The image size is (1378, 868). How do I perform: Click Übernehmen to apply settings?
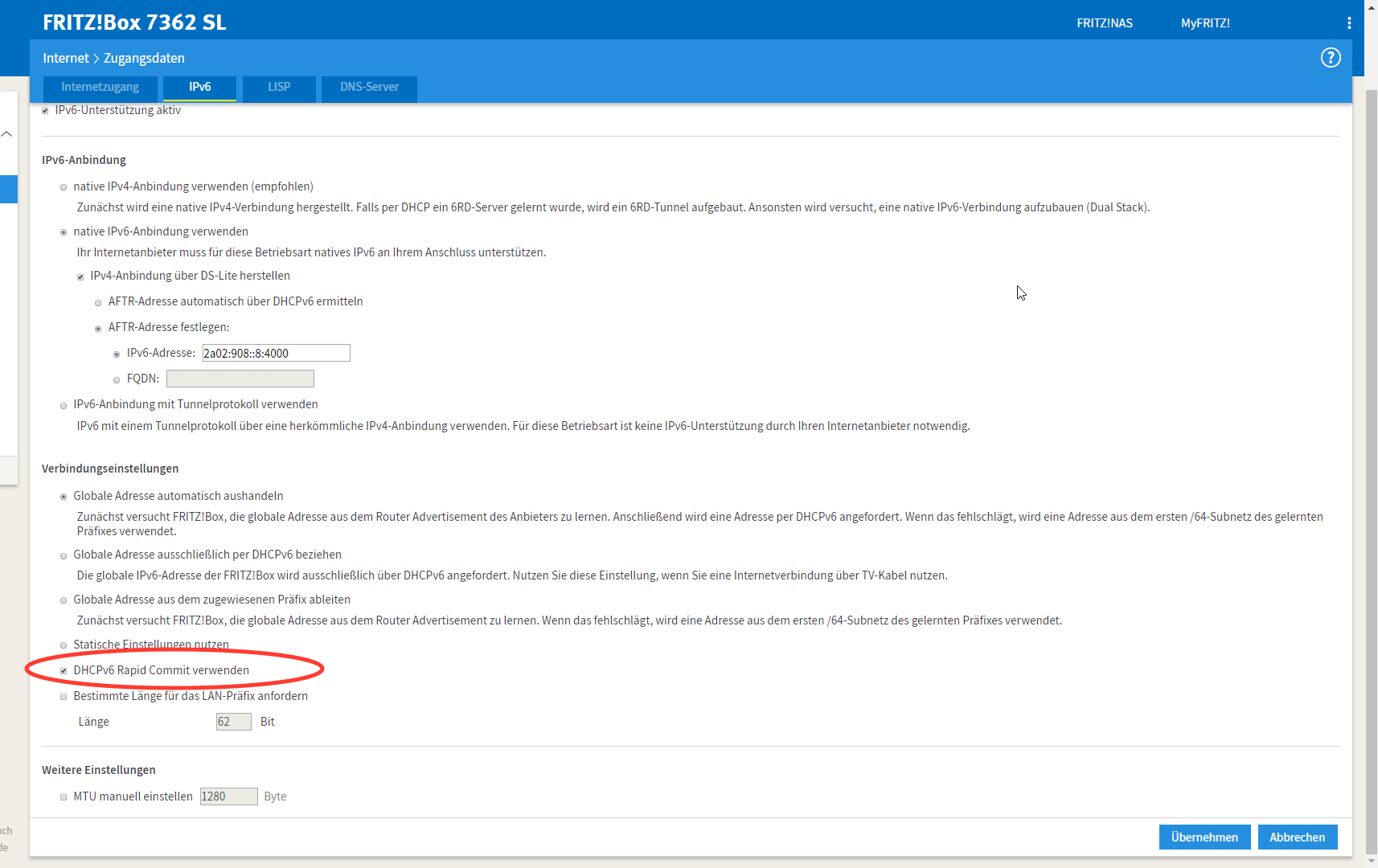coord(1204,837)
